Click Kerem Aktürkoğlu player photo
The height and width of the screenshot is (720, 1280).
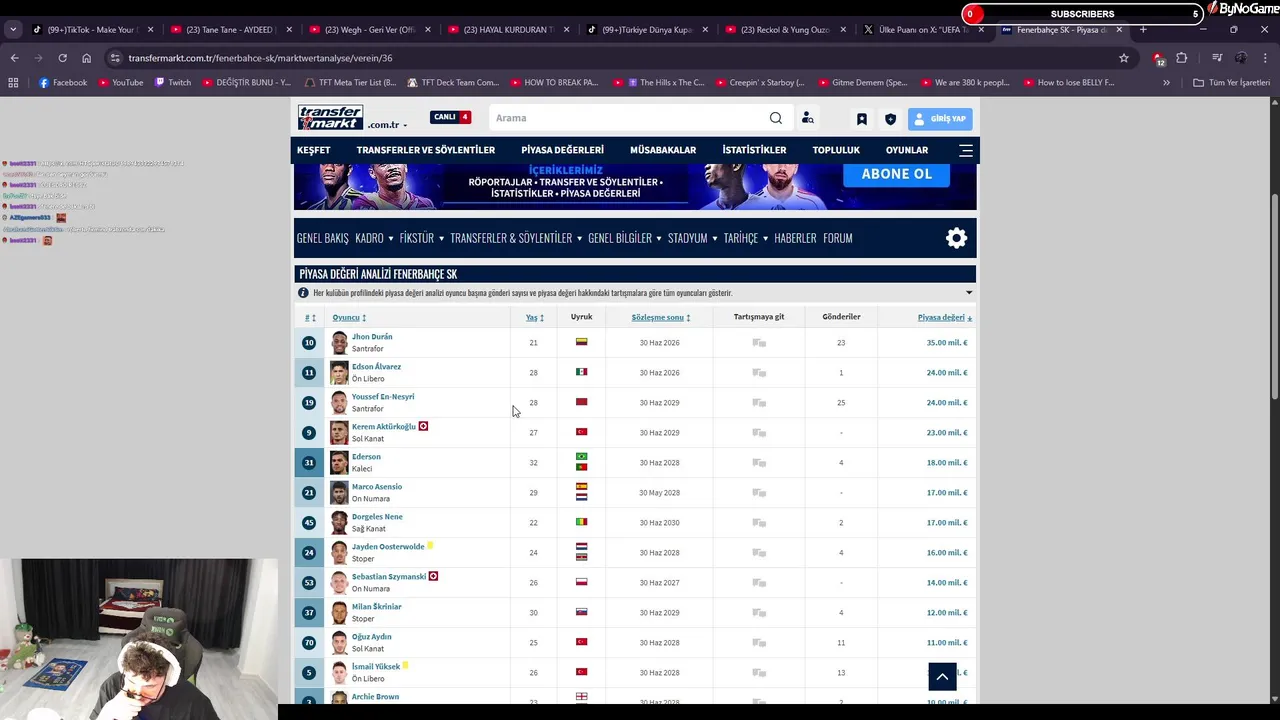[x=339, y=433]
